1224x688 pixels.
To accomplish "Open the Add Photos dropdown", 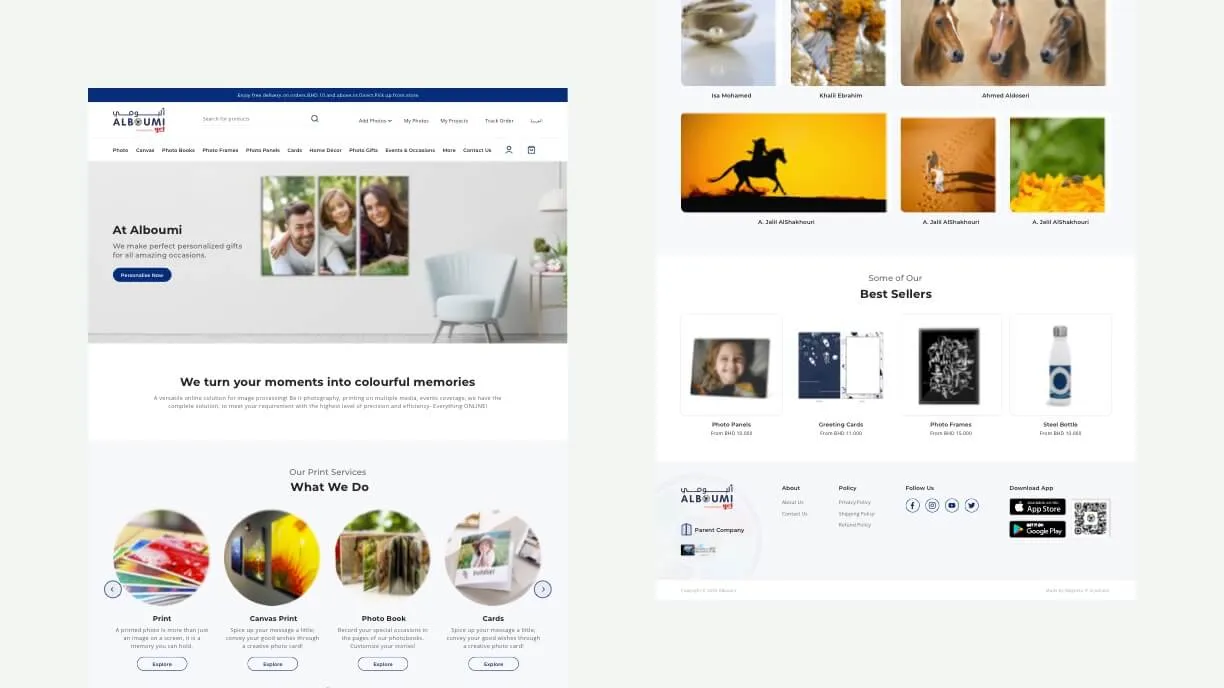I will [x=374, y=119].
